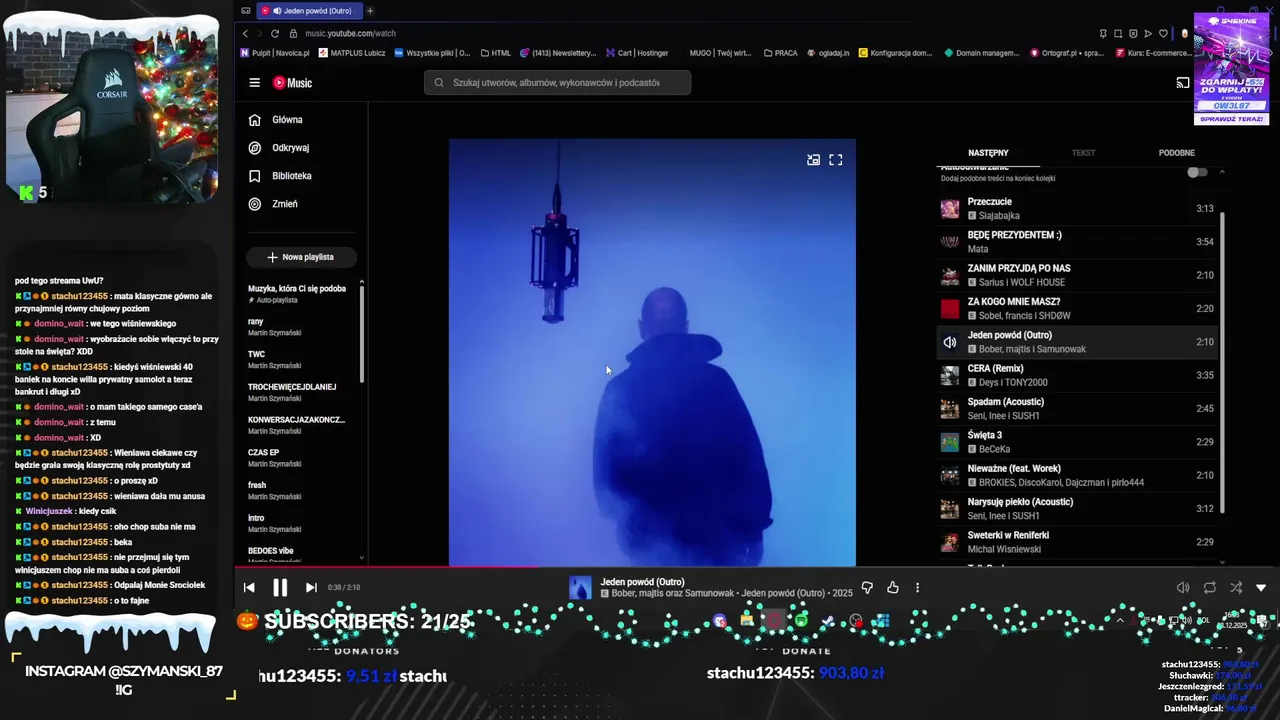Collapse the player page with down arrow

tap(1261, 588)
